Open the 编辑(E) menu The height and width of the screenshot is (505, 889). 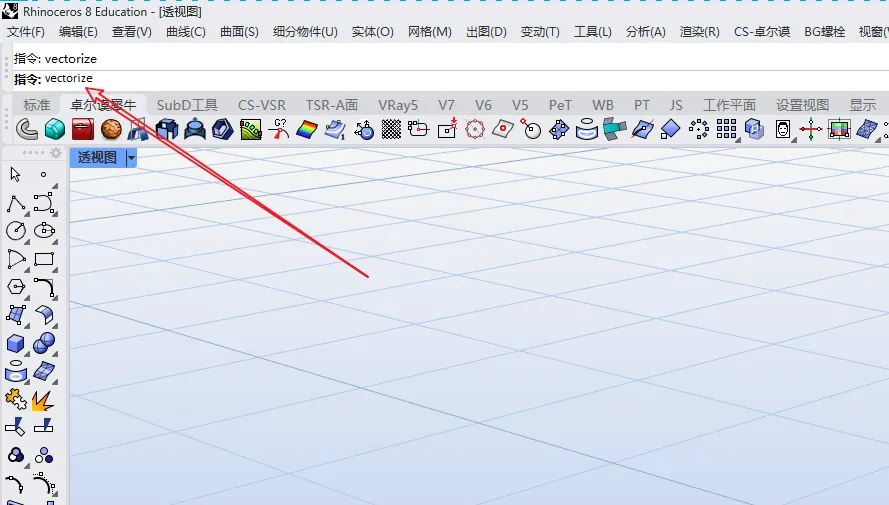[78, 32]
